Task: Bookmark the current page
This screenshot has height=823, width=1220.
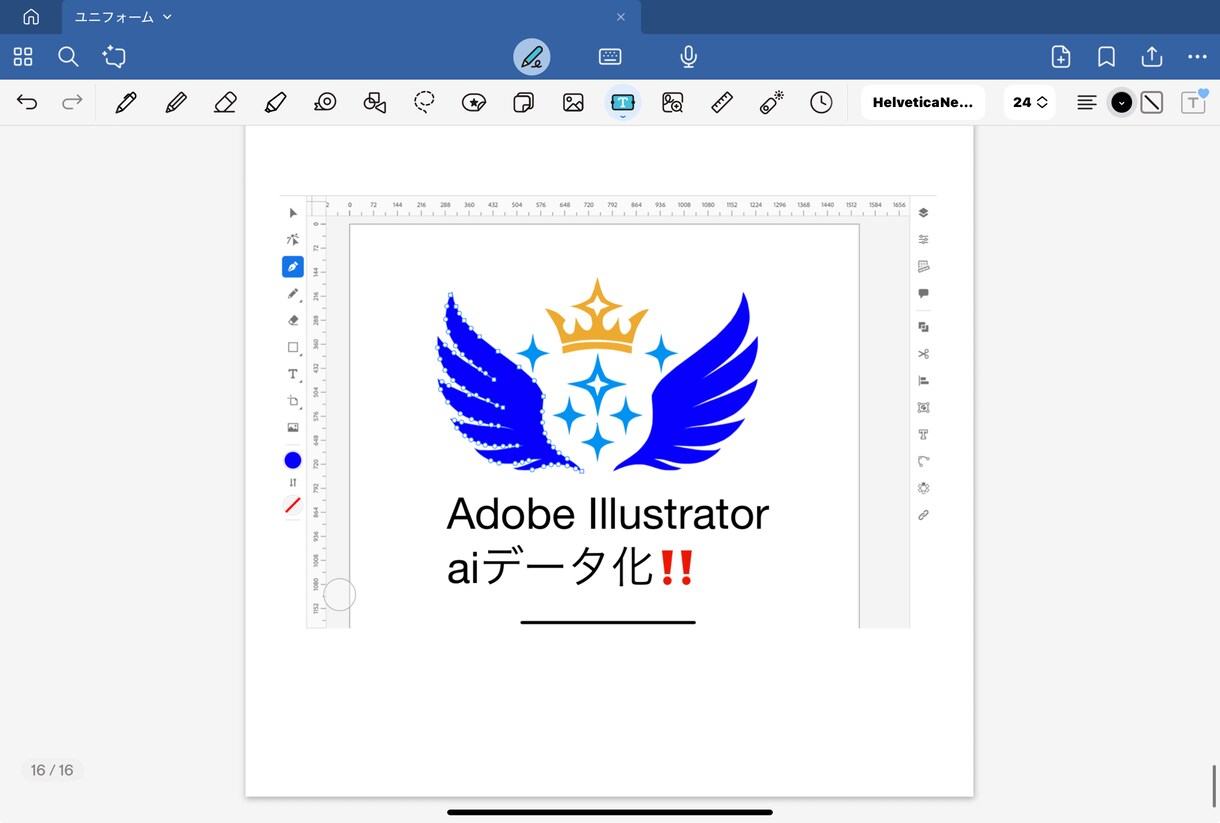Action: (x=1106, y=57)
